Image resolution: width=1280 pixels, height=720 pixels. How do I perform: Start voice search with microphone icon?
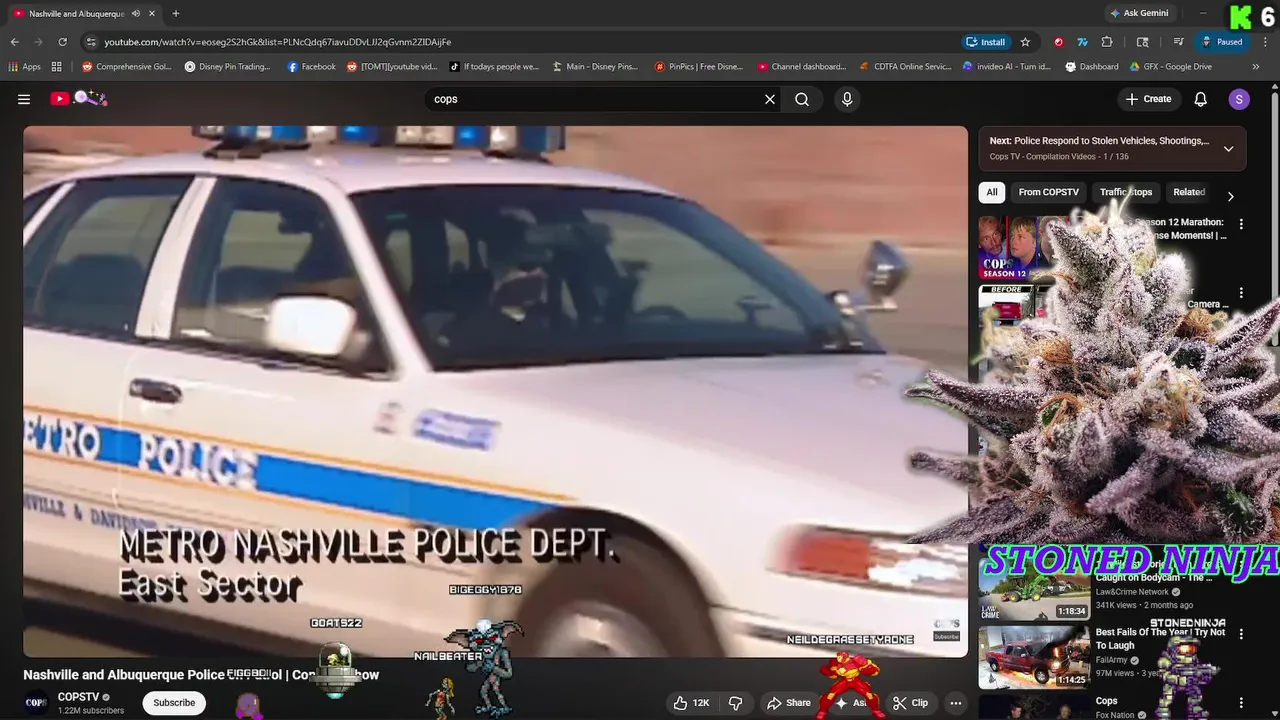pos(847,99)
